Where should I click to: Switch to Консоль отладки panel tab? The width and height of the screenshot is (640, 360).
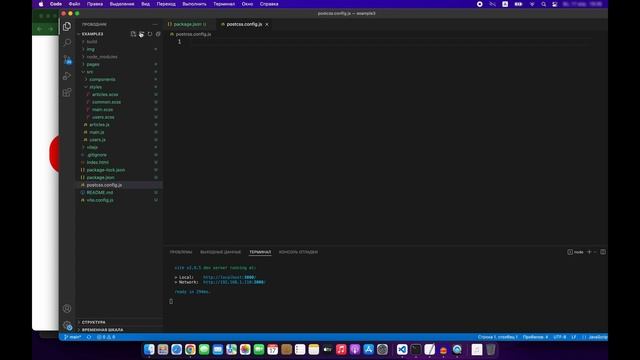point(298,252)
